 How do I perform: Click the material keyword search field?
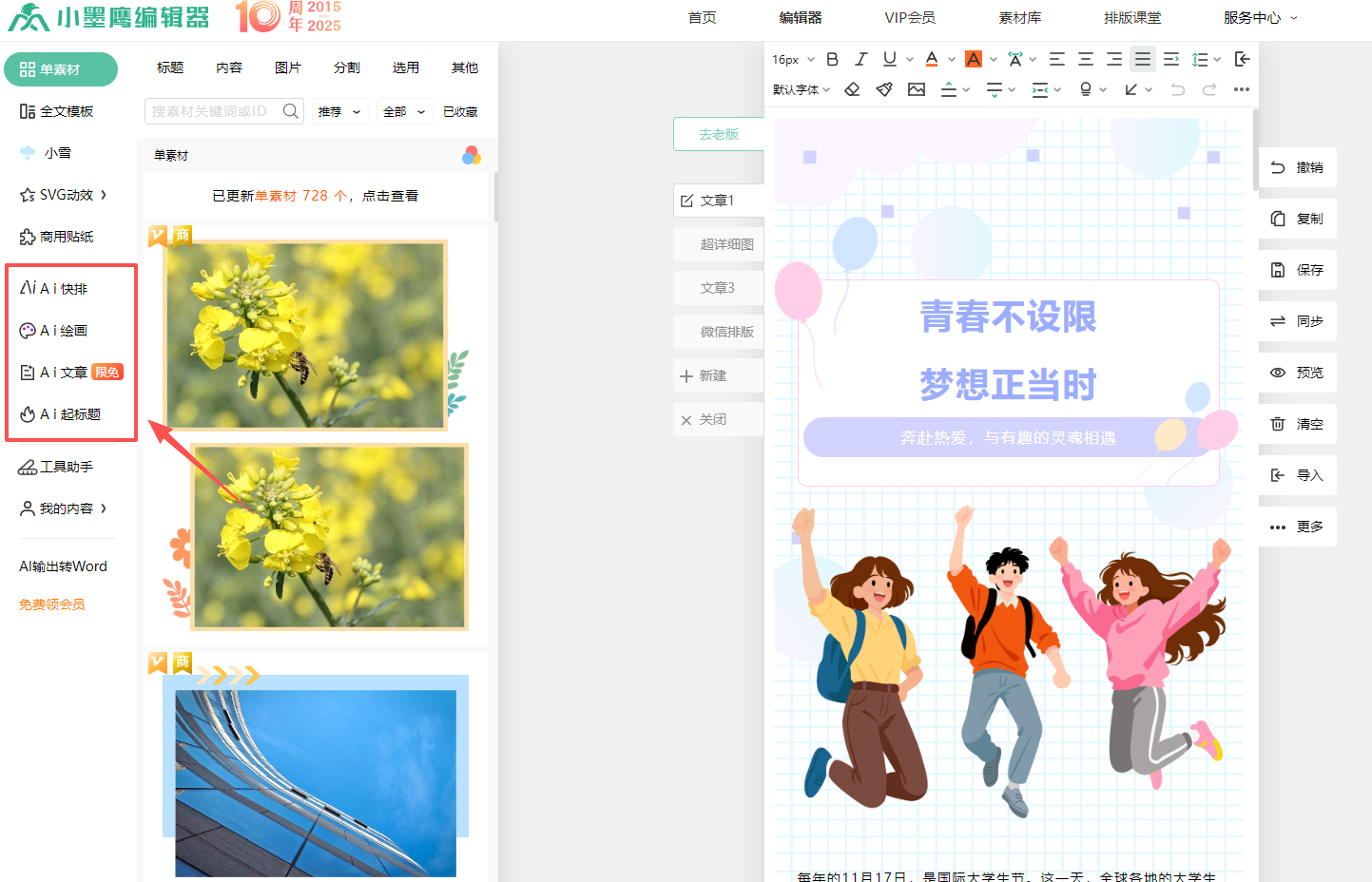click(x=214, y=111)
